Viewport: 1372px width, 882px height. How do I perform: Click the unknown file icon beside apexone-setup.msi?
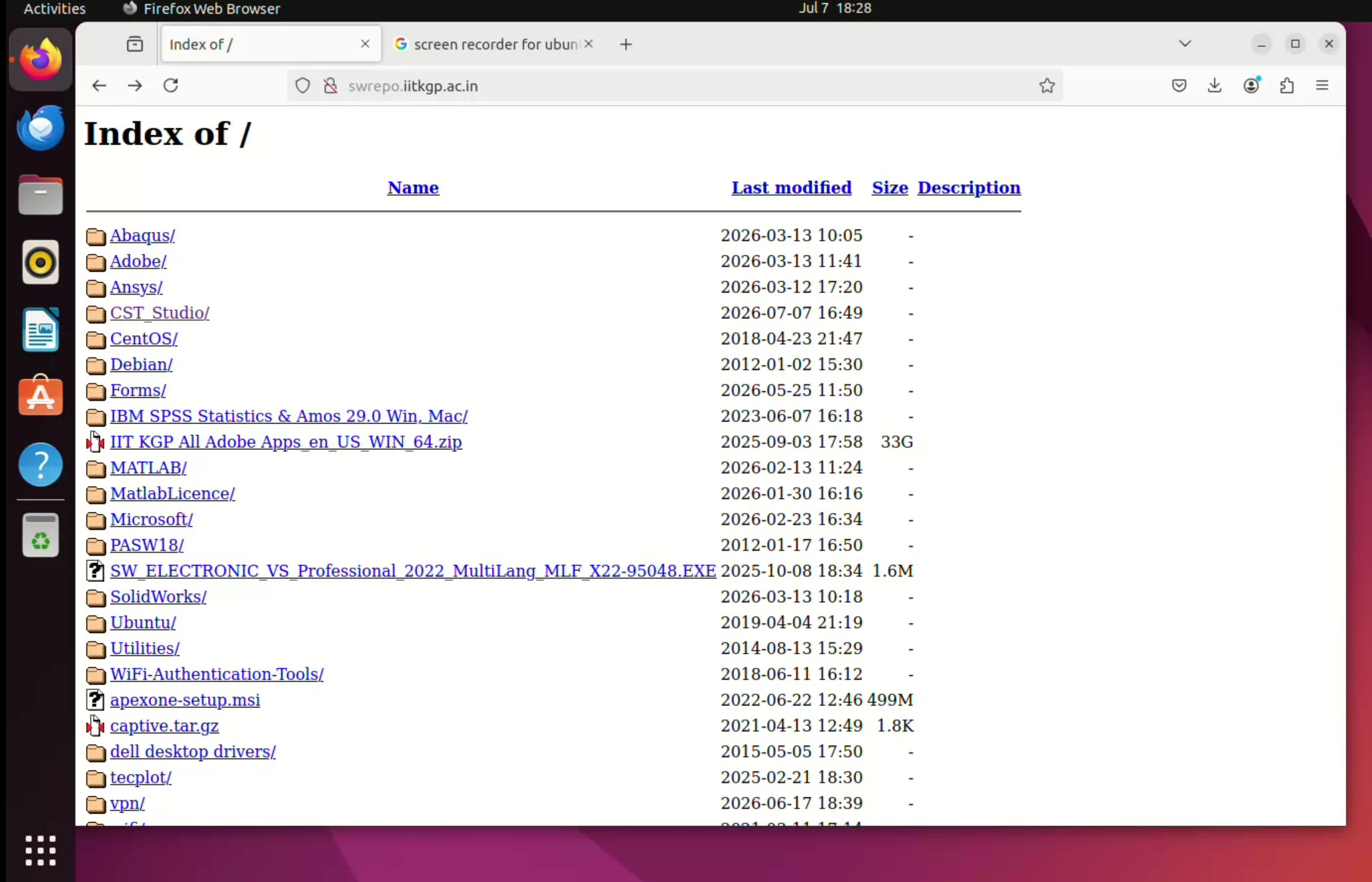pyautogui.click(x=96, y=700)
